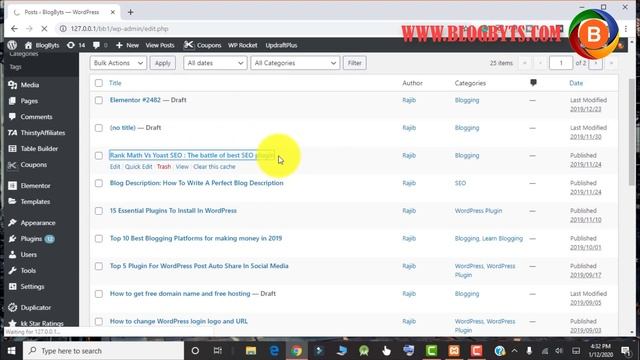The height and width of the screenshot is (360, 640).
Task: Click the Settings sidebar icon
Action: 13,287
